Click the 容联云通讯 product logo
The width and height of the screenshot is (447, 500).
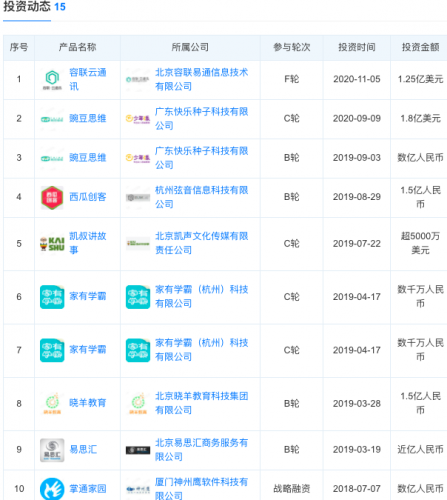[x=52, y=79]
